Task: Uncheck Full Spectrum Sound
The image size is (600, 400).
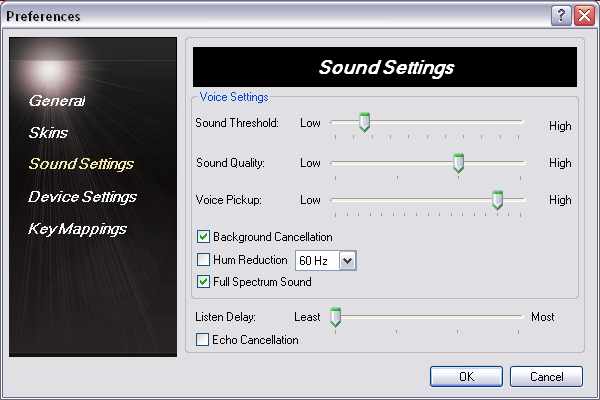Action: 204,282
